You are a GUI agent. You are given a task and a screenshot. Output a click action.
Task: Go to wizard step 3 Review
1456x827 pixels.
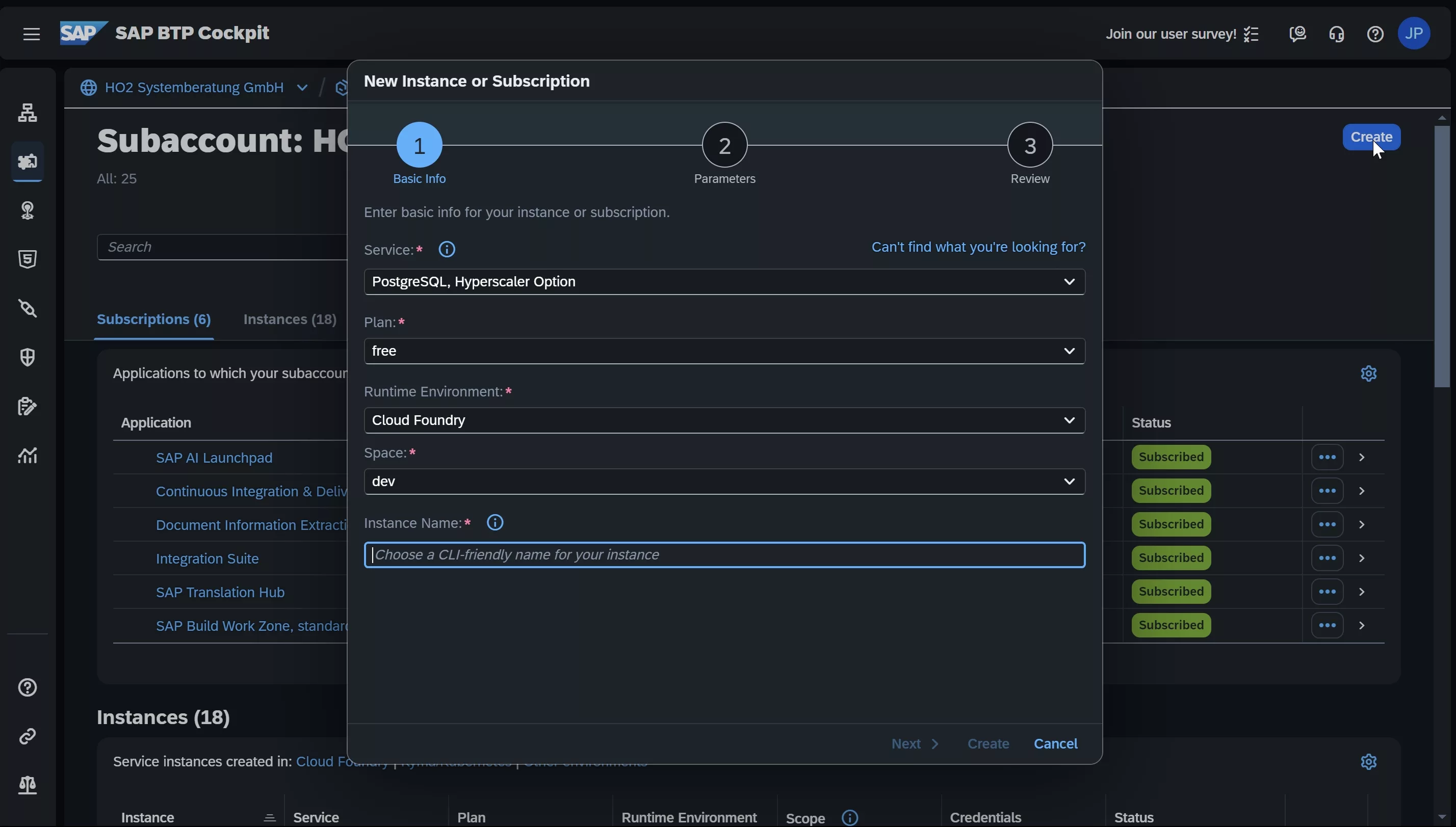coord(1030,145)
